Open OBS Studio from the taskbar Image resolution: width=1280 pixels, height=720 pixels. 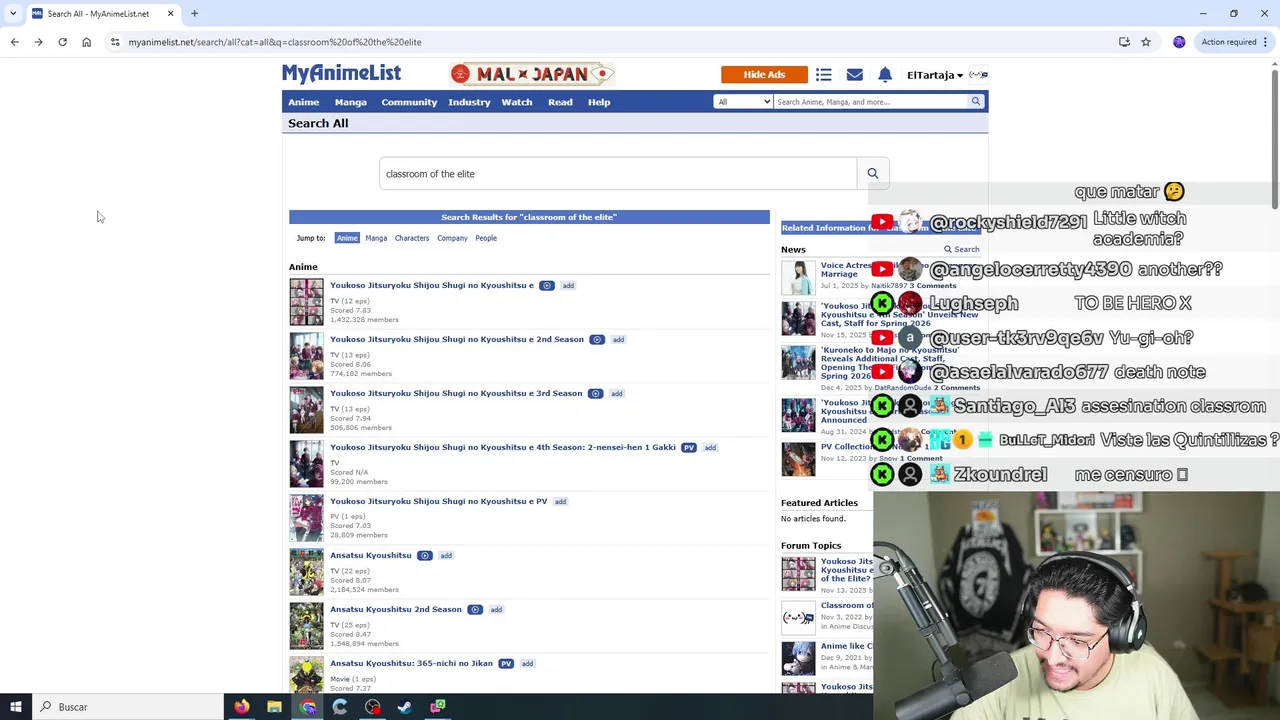pos(372,707)
